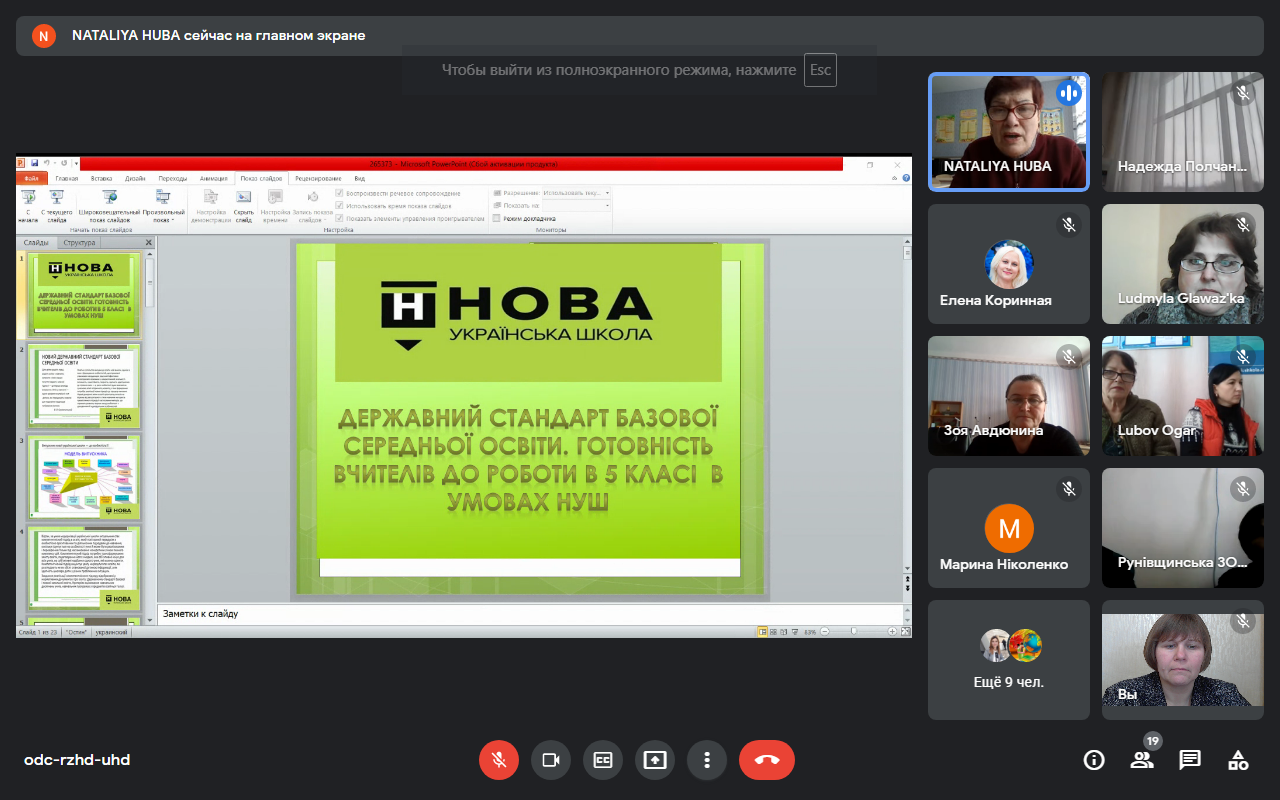Click the Марина Ніколенко participant tile
Viewport: 1280px width, 800px height.
tap(1009, 528)
